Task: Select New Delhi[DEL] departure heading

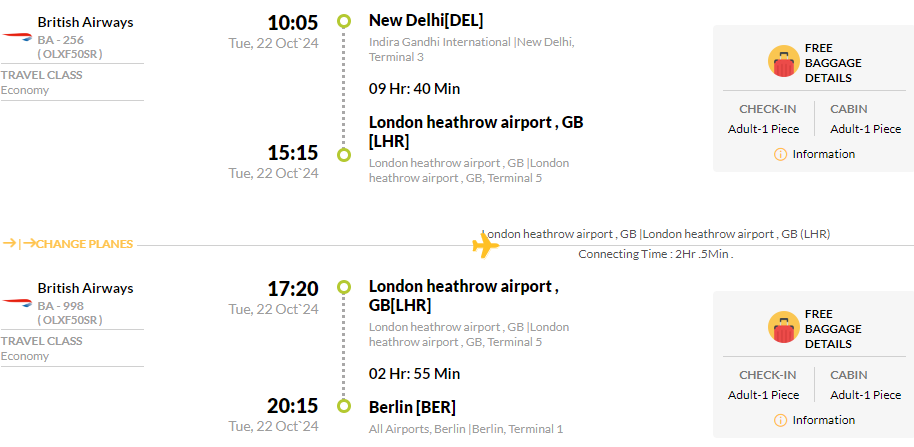Action: 426,20
